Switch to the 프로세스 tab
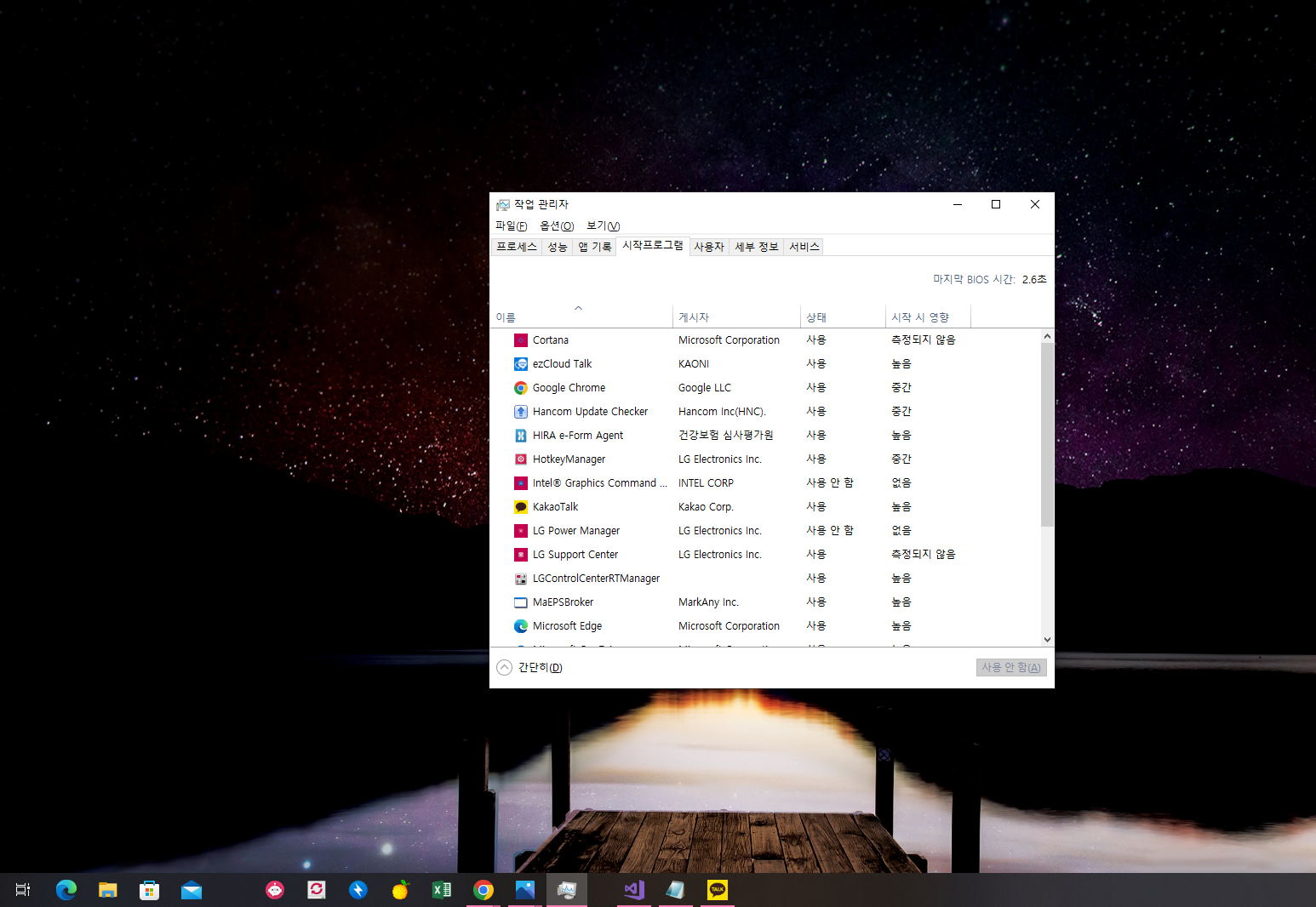The image size is (1316, 907). (x=517, y=247)
